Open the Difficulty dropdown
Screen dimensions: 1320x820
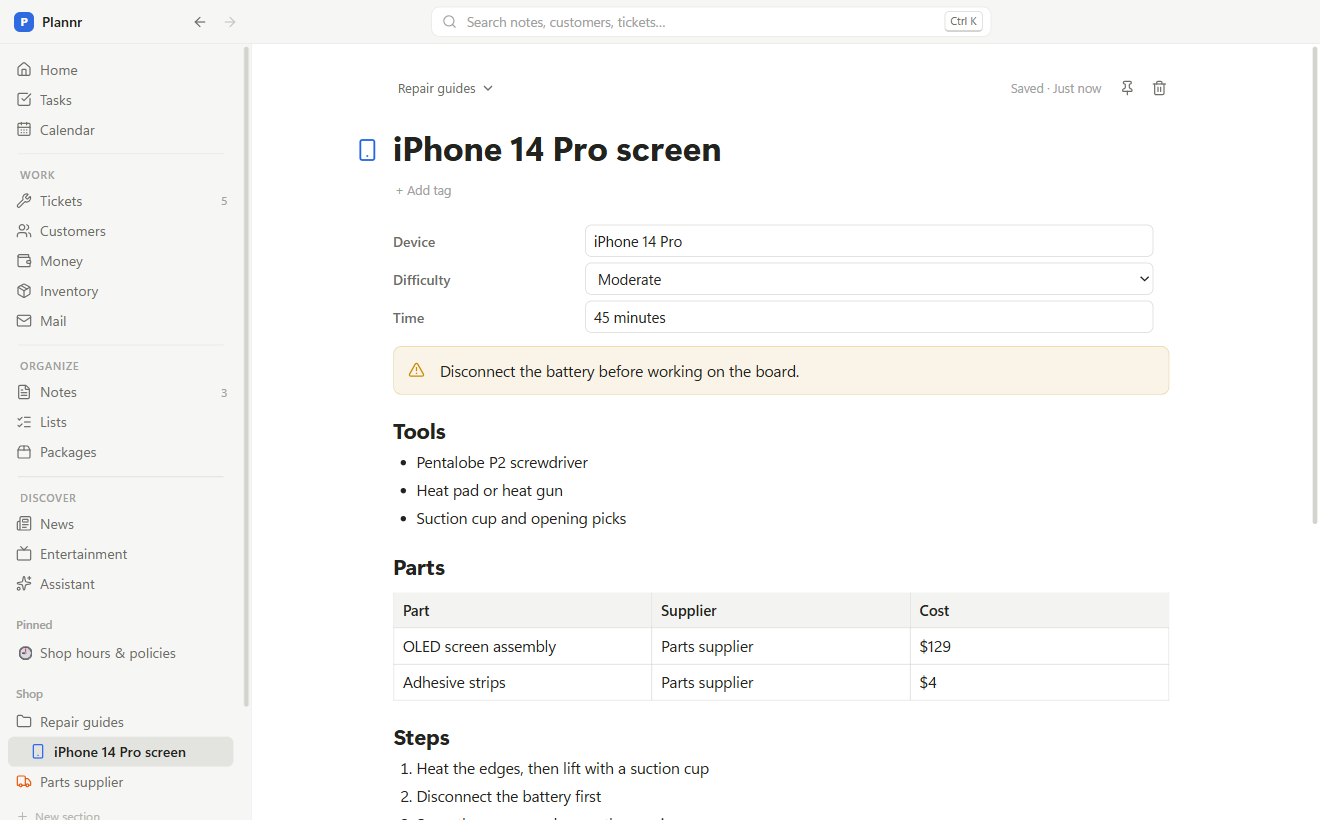869,279
